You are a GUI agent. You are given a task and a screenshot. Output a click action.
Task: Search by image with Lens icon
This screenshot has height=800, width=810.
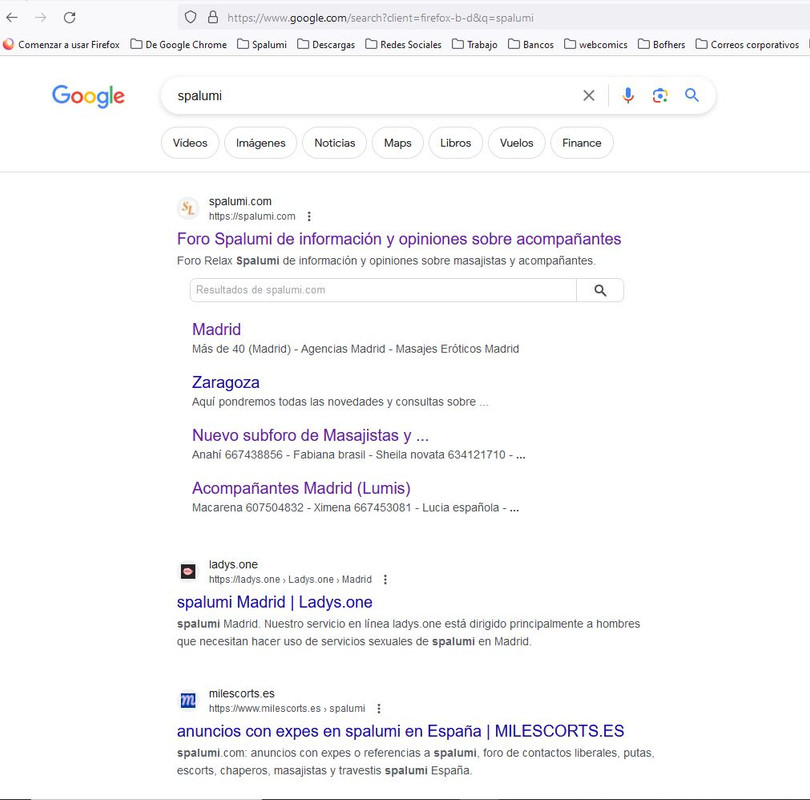[x=660, y=96]
